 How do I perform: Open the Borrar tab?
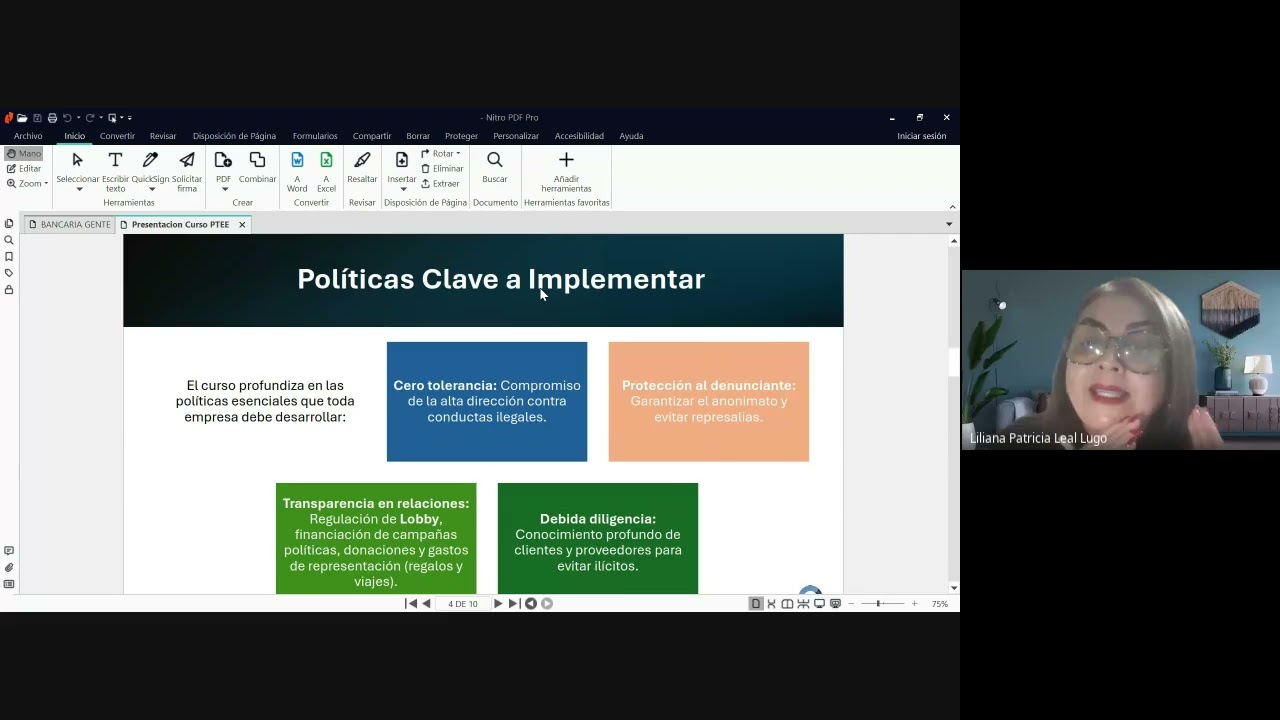point(418,136)
